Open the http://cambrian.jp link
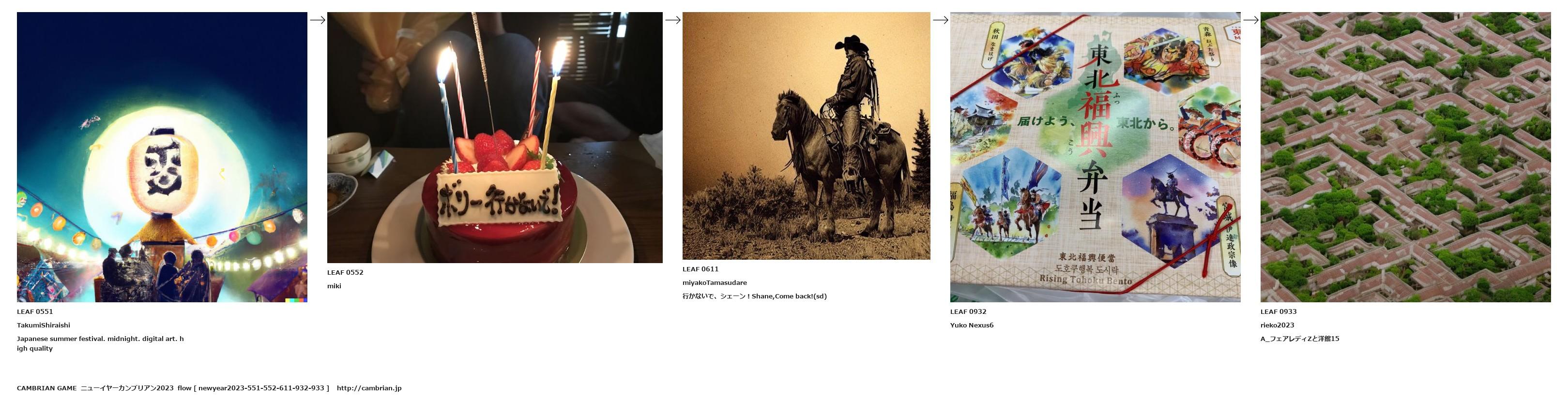 point(369,388)
